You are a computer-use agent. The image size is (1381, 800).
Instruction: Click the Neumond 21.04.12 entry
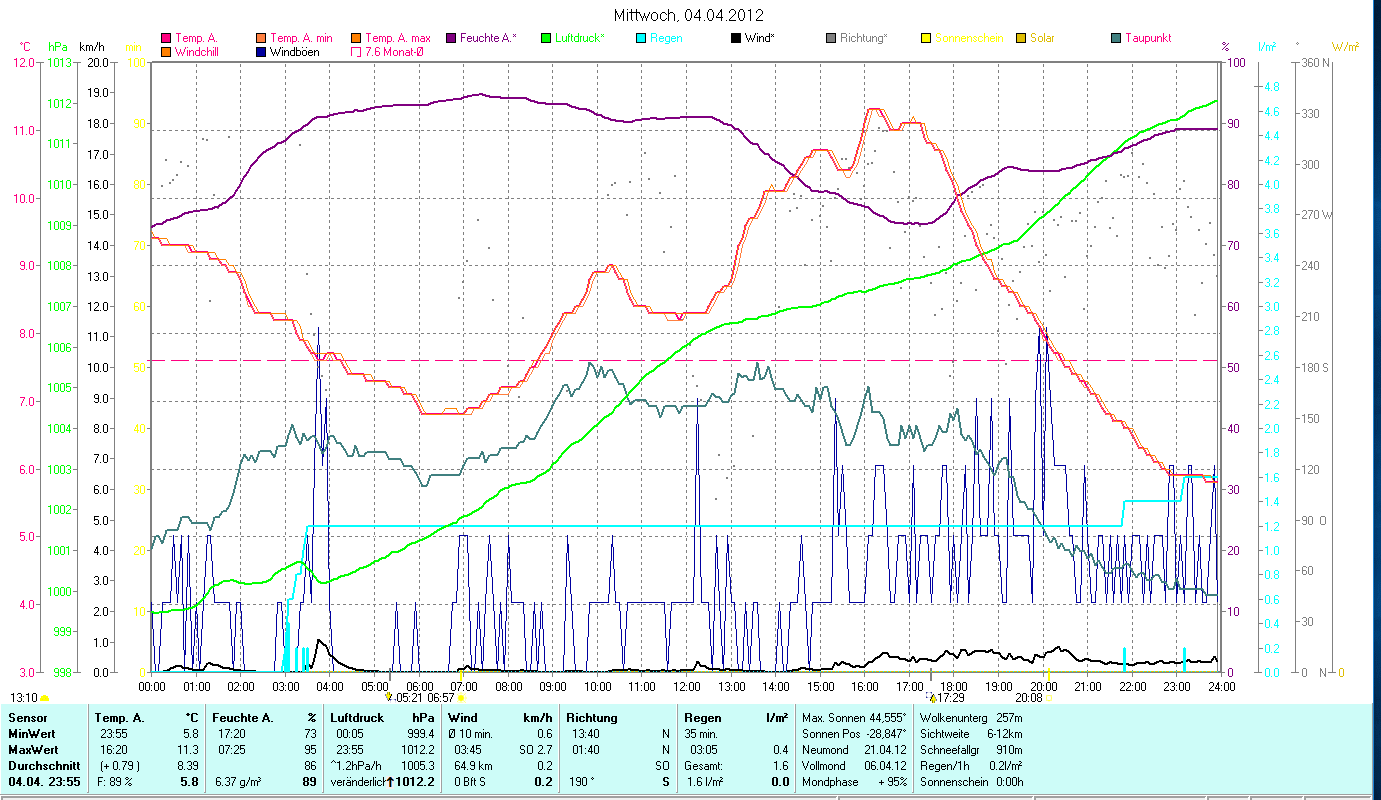[x=854, y=750]
